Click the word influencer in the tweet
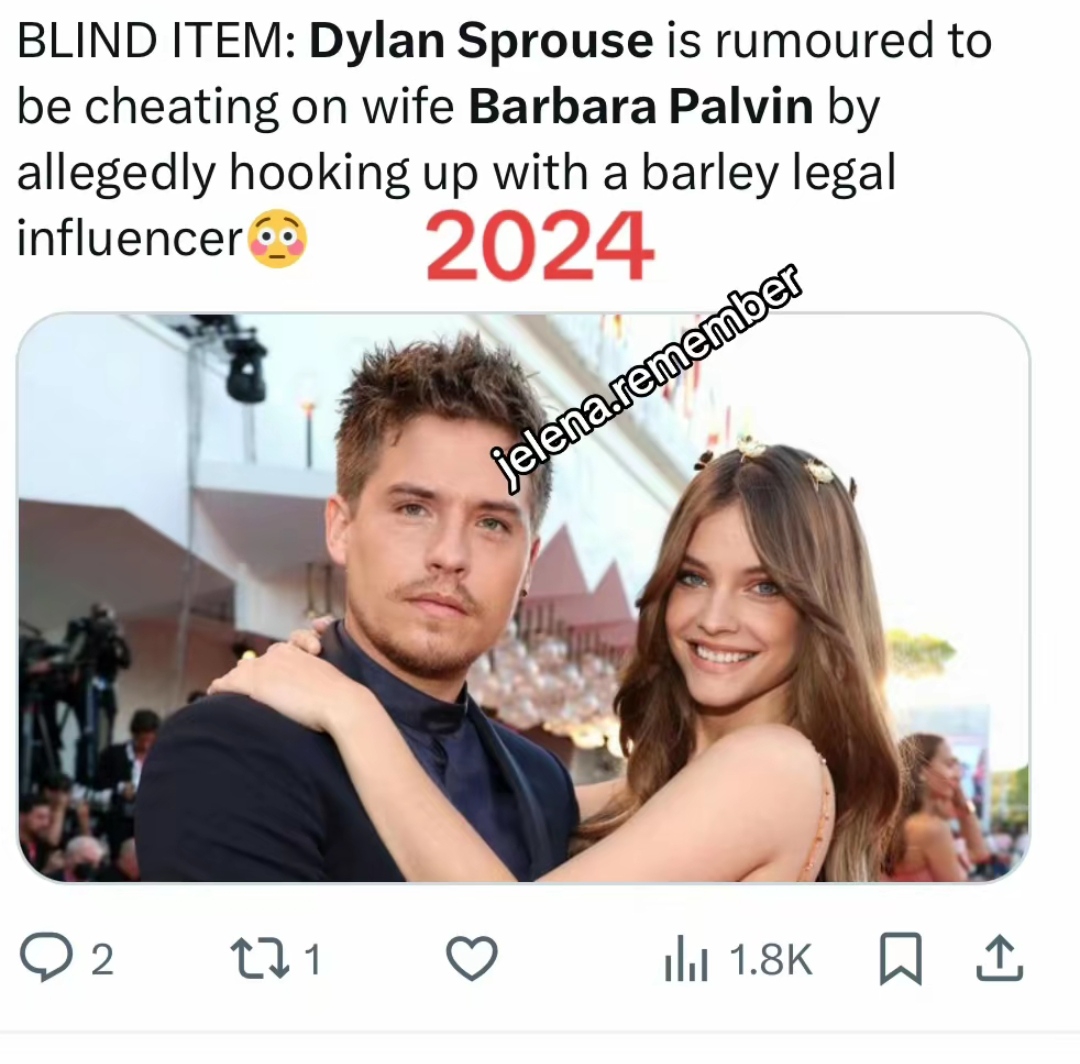The width and height of the screenshot is (1080, 1064). (x=130, y=238)
